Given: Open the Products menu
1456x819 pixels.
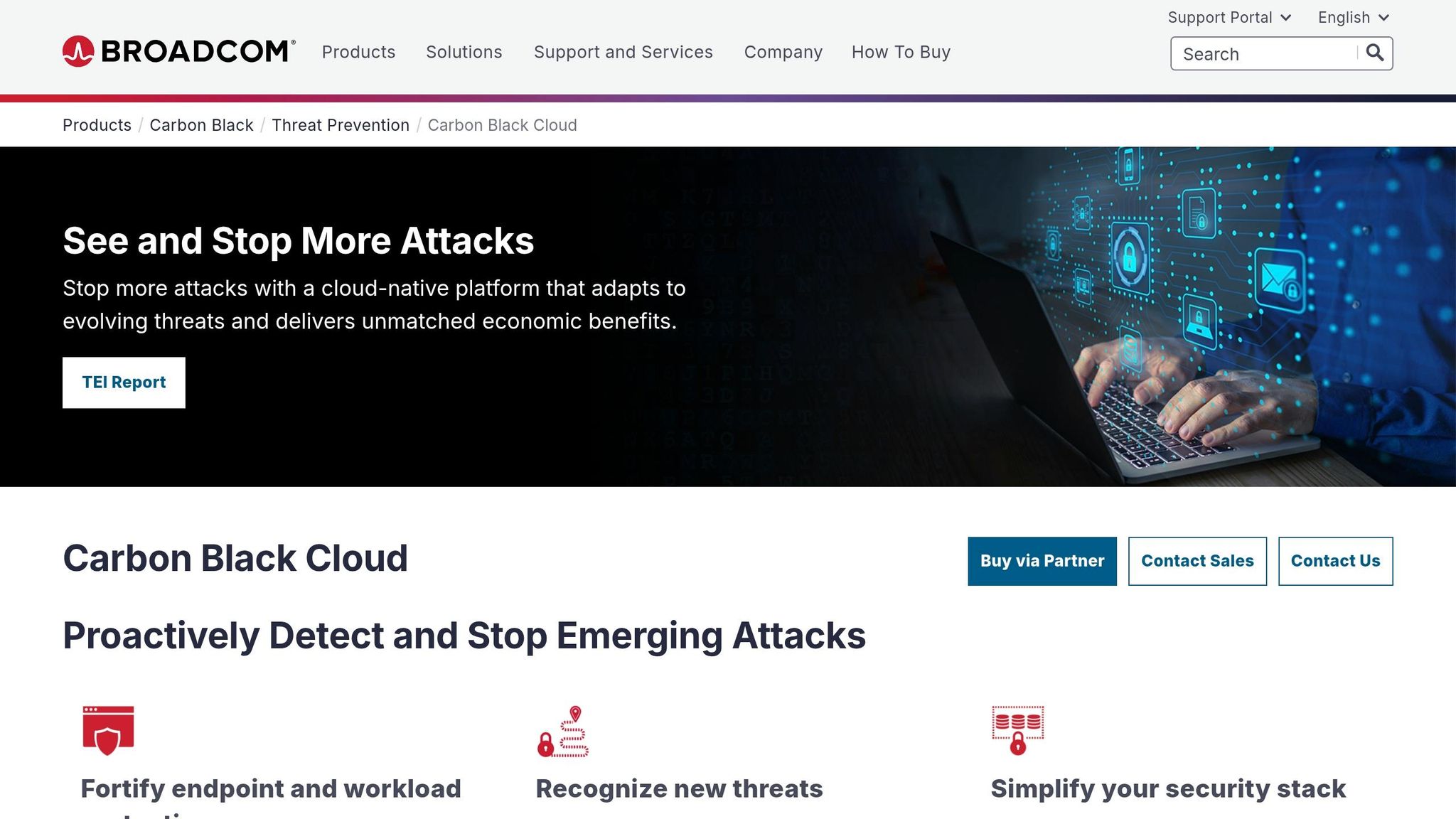Looking at the screenshot, I should pos(358,52).
